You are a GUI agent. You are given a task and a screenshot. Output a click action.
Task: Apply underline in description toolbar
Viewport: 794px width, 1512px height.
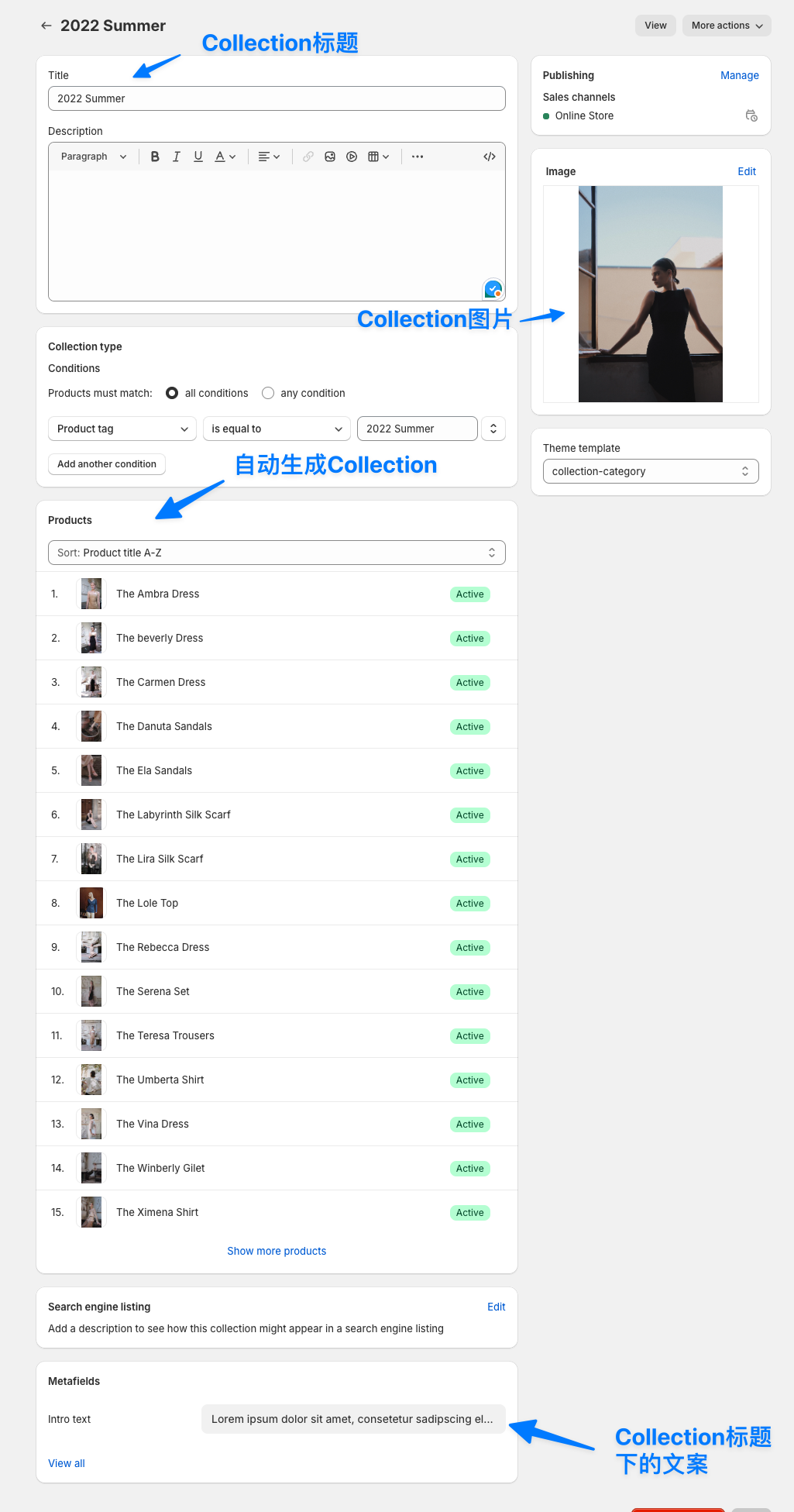pyautogui.click(x=198, y=157)
